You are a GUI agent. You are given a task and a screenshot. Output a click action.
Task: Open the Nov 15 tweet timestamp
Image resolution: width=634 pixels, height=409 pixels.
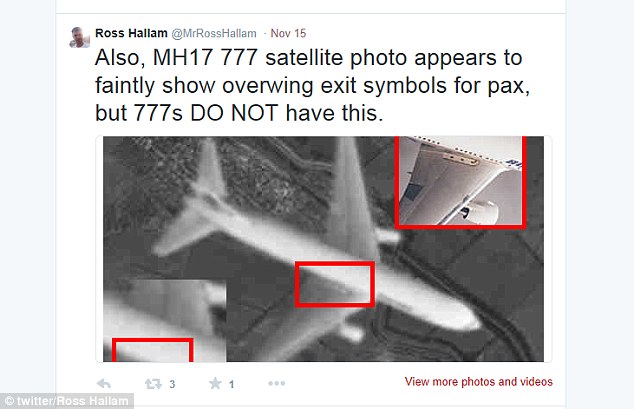[x=288, y=33]
